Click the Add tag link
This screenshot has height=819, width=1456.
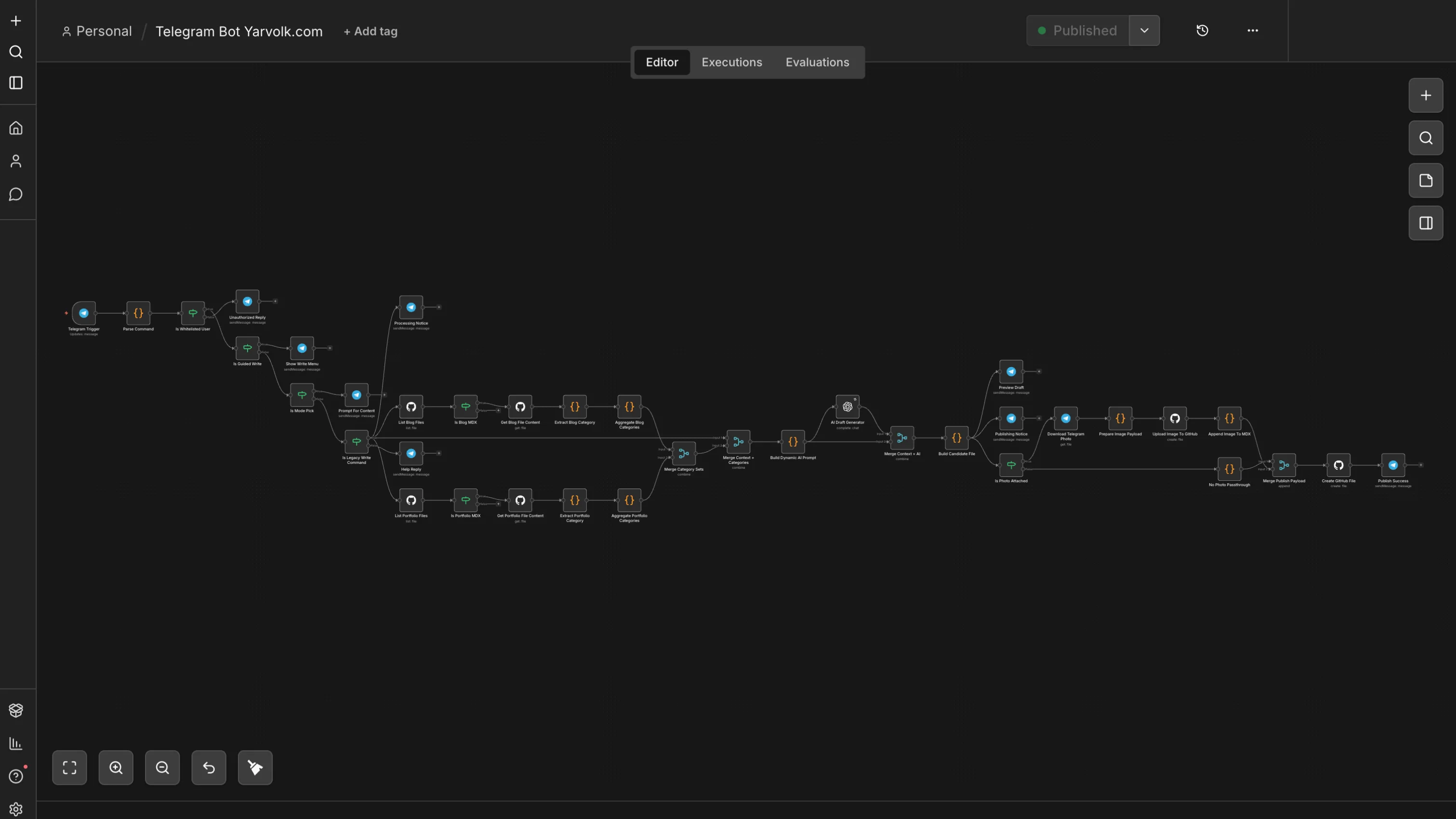[x=370, y=32]
